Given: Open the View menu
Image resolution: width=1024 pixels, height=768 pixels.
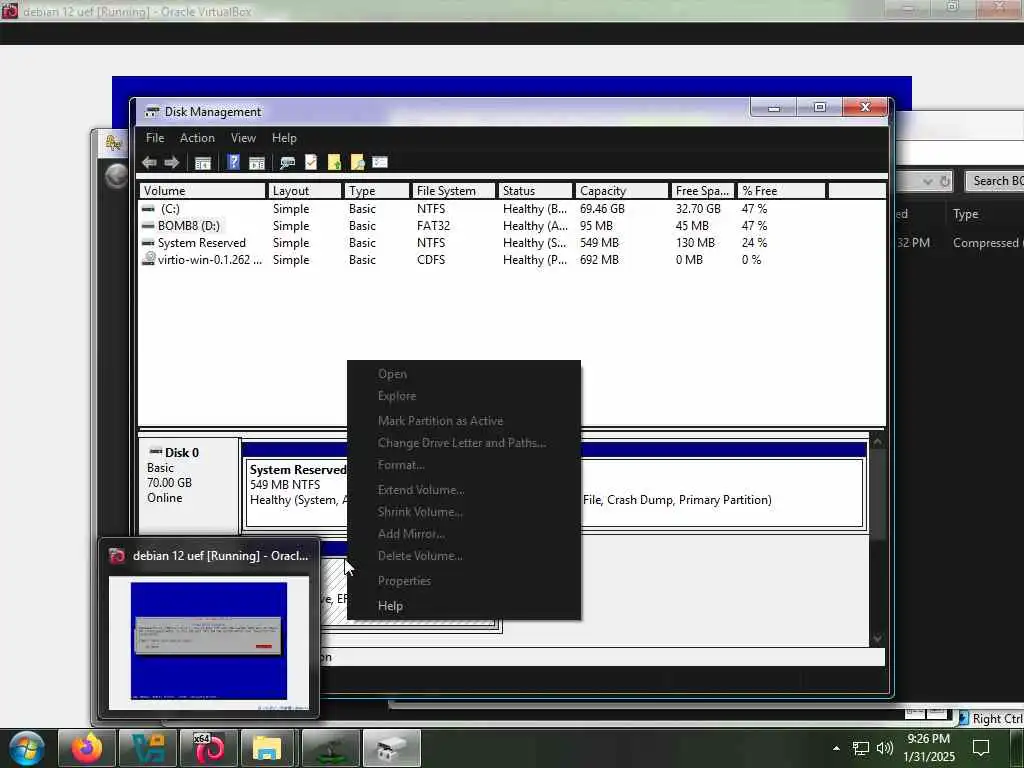Looking at the screenshot, I should pyautogui.click(x=243, y=138).
